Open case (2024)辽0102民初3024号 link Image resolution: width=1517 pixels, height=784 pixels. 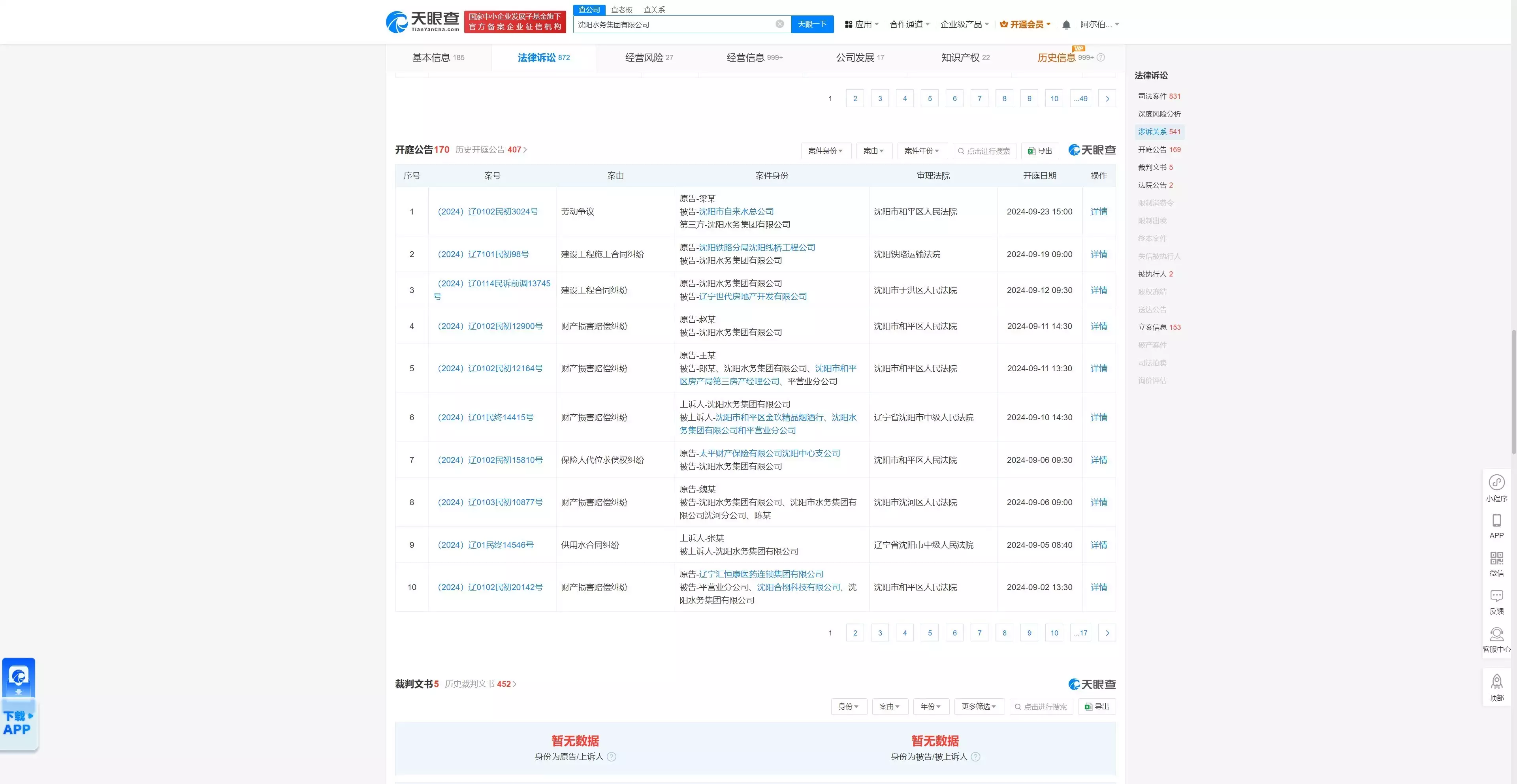pos(487,211)
